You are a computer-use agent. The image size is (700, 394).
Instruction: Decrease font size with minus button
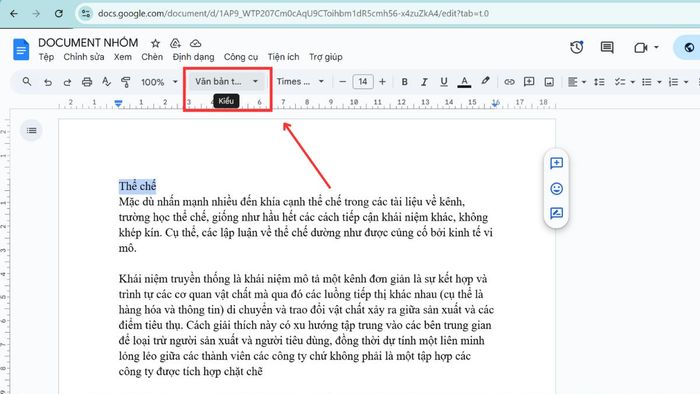[342, 82]
